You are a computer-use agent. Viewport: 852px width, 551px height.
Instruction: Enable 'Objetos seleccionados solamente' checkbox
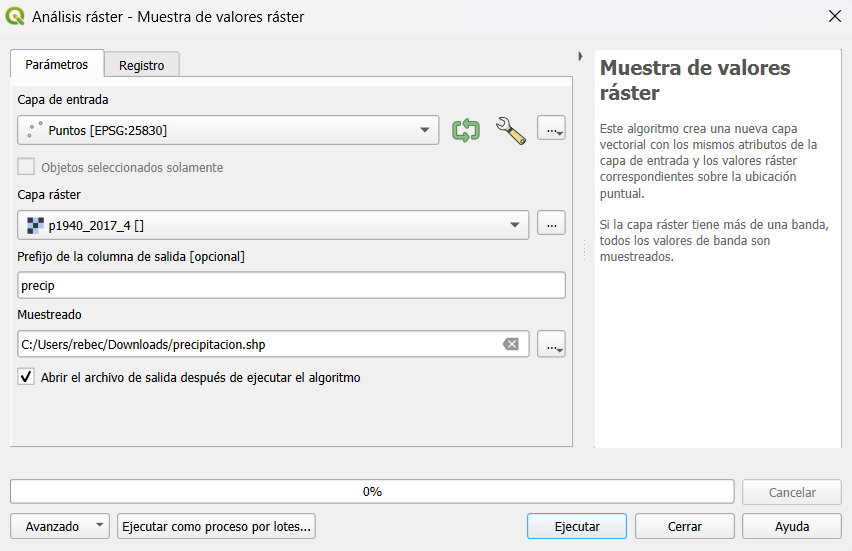click(x=26, y=167)
